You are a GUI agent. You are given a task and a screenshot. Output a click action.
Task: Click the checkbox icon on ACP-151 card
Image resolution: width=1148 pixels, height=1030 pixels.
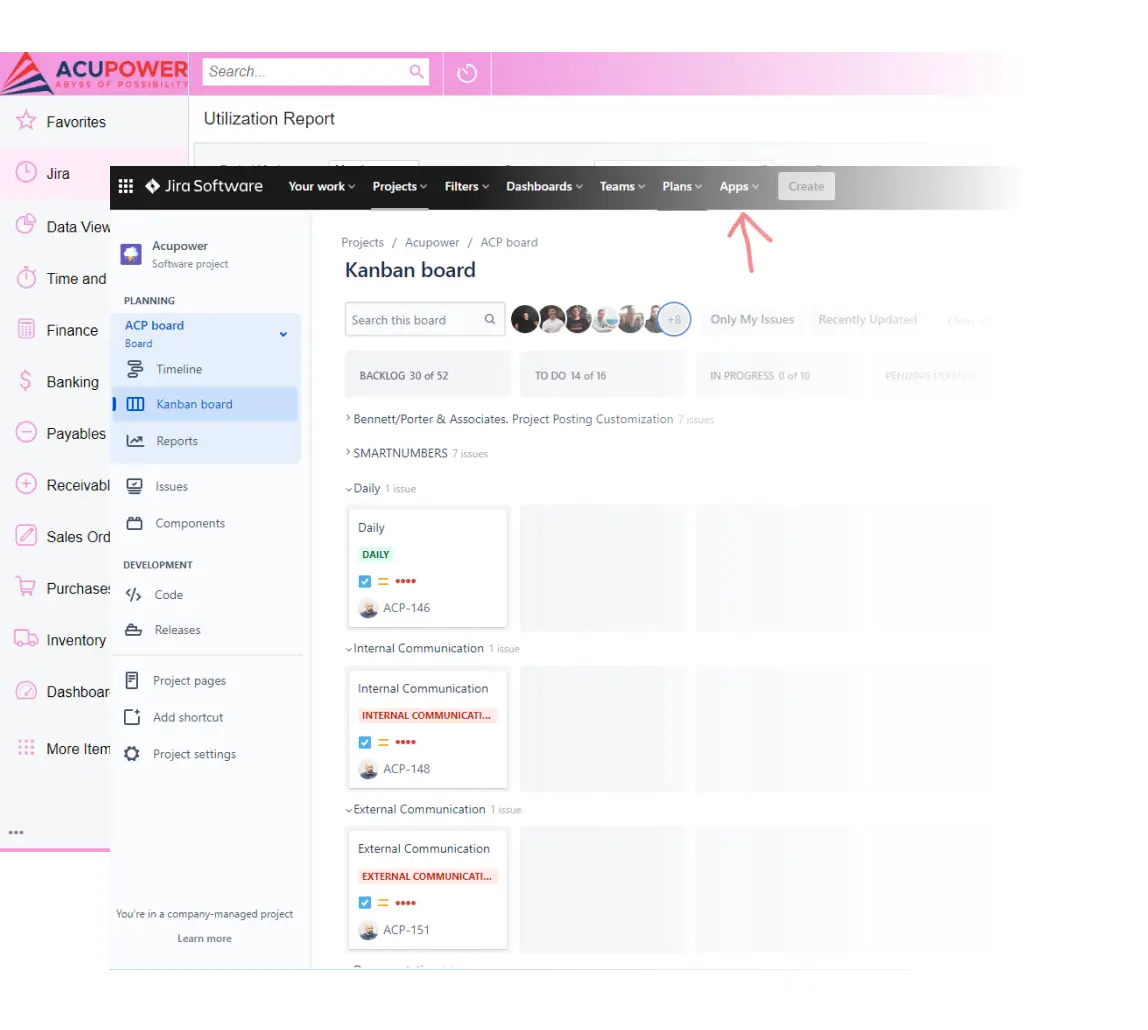[x=365, y=902]
